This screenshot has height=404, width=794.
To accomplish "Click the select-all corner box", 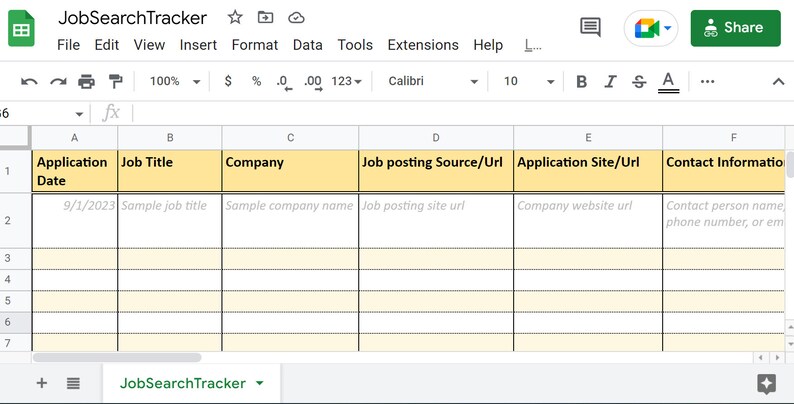I will pos(15,137).
